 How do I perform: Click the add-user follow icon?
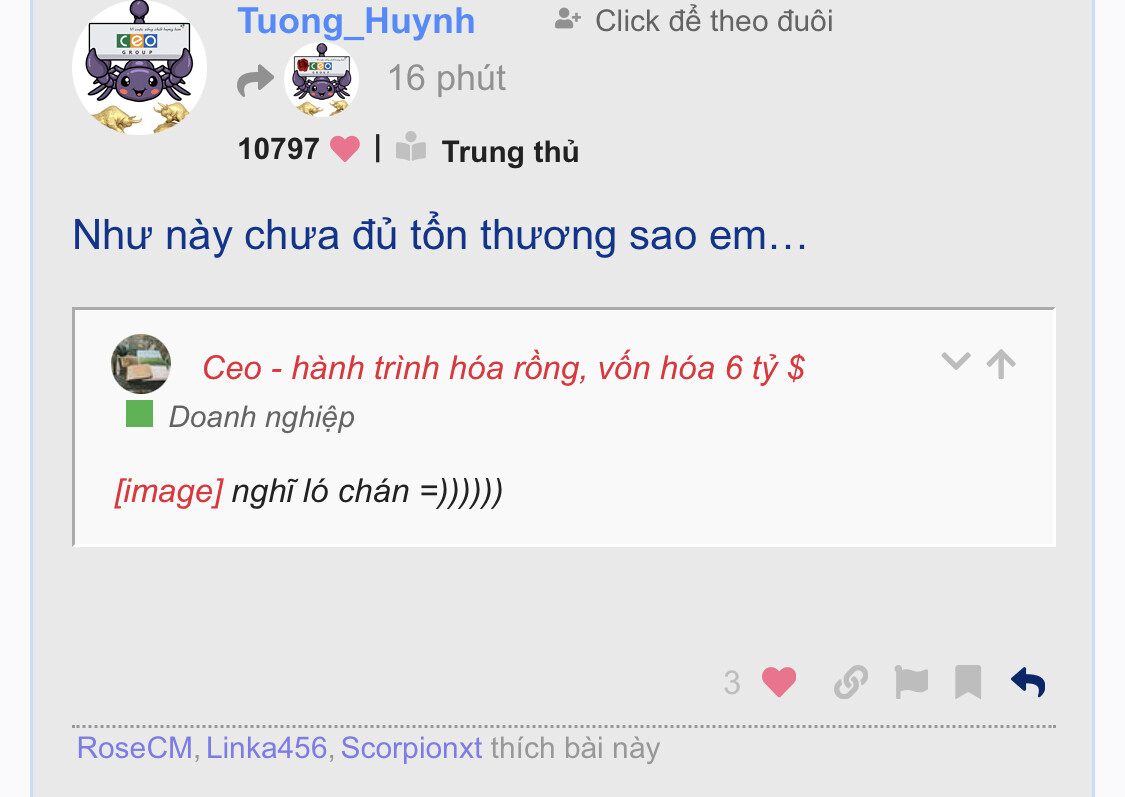(x=568, y=19)
